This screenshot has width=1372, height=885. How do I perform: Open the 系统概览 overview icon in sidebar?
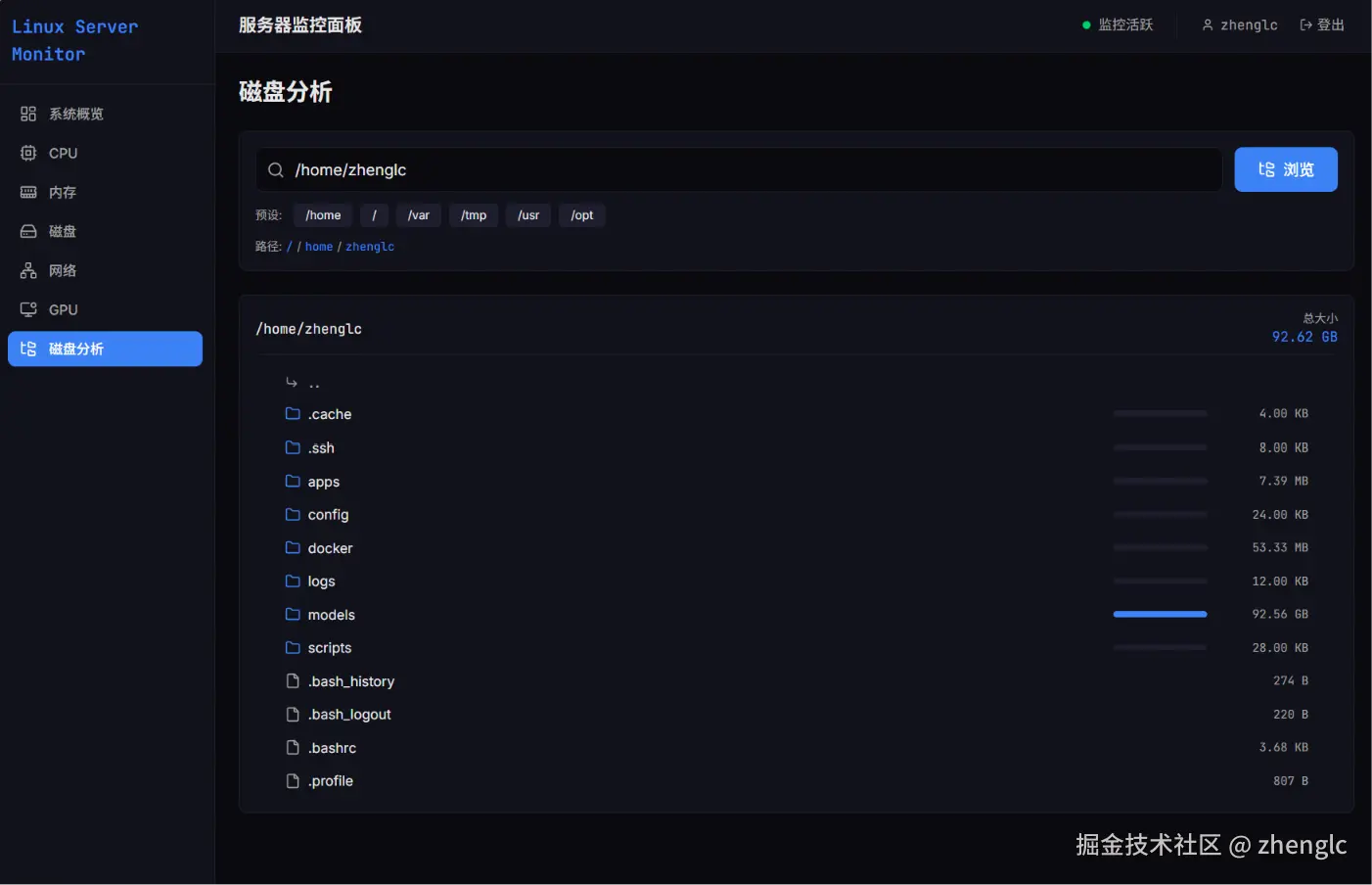tap(28, 114)
